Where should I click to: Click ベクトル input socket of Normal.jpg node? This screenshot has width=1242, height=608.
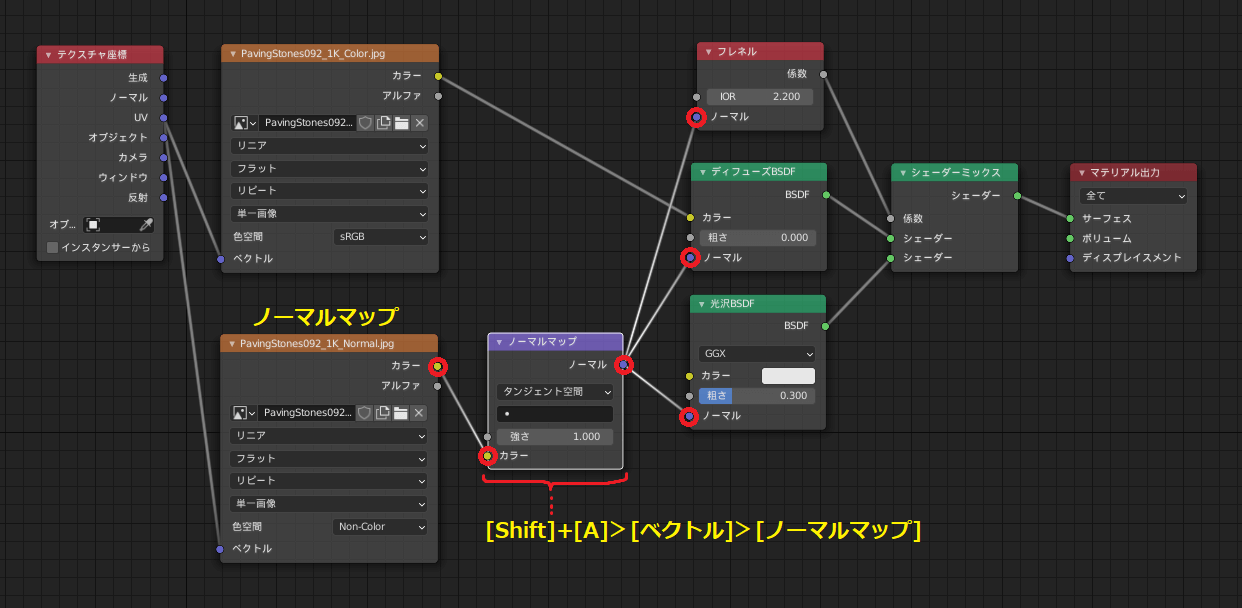click(x=221, y=549)
